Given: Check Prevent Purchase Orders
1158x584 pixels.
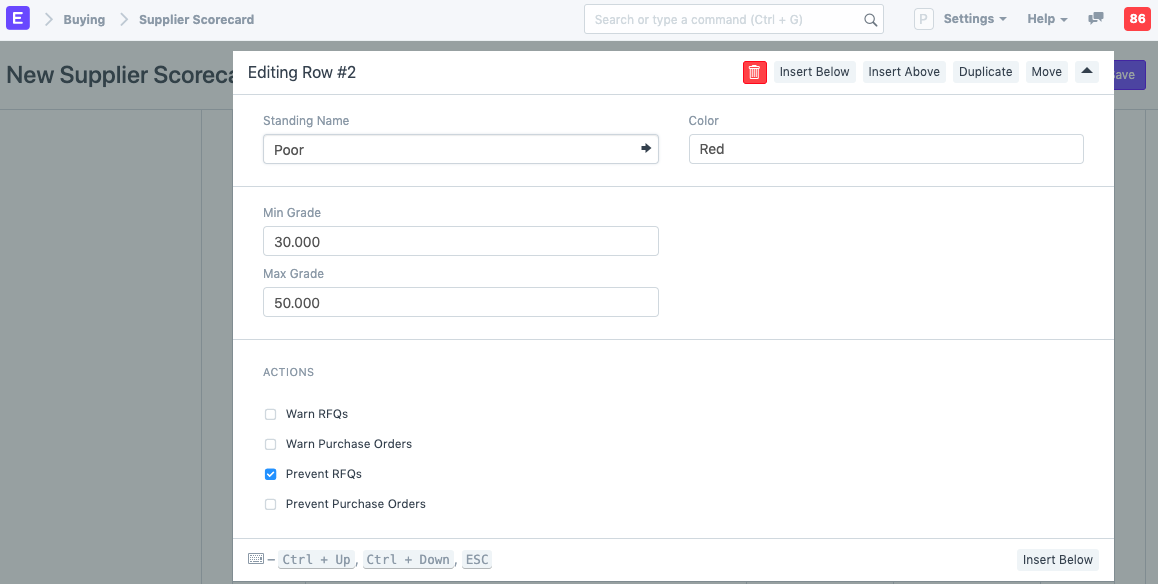Looking at the screenshot, I should 270,503.
